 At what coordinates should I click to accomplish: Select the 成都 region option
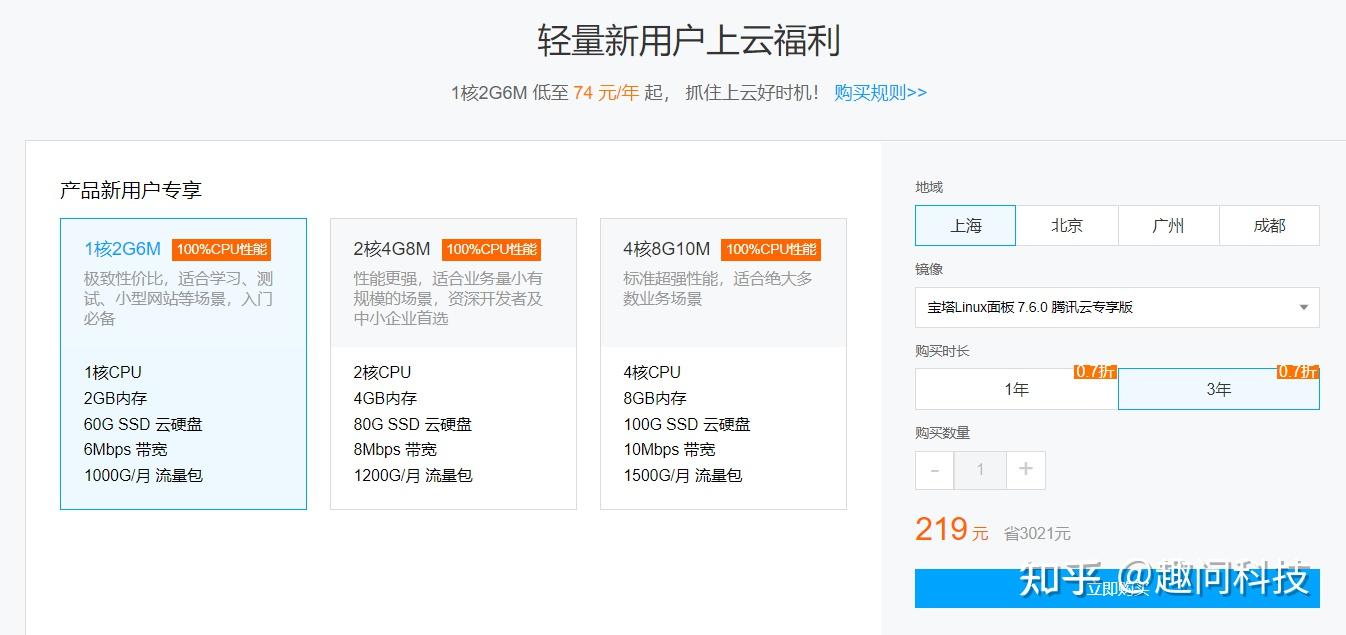1269,226
